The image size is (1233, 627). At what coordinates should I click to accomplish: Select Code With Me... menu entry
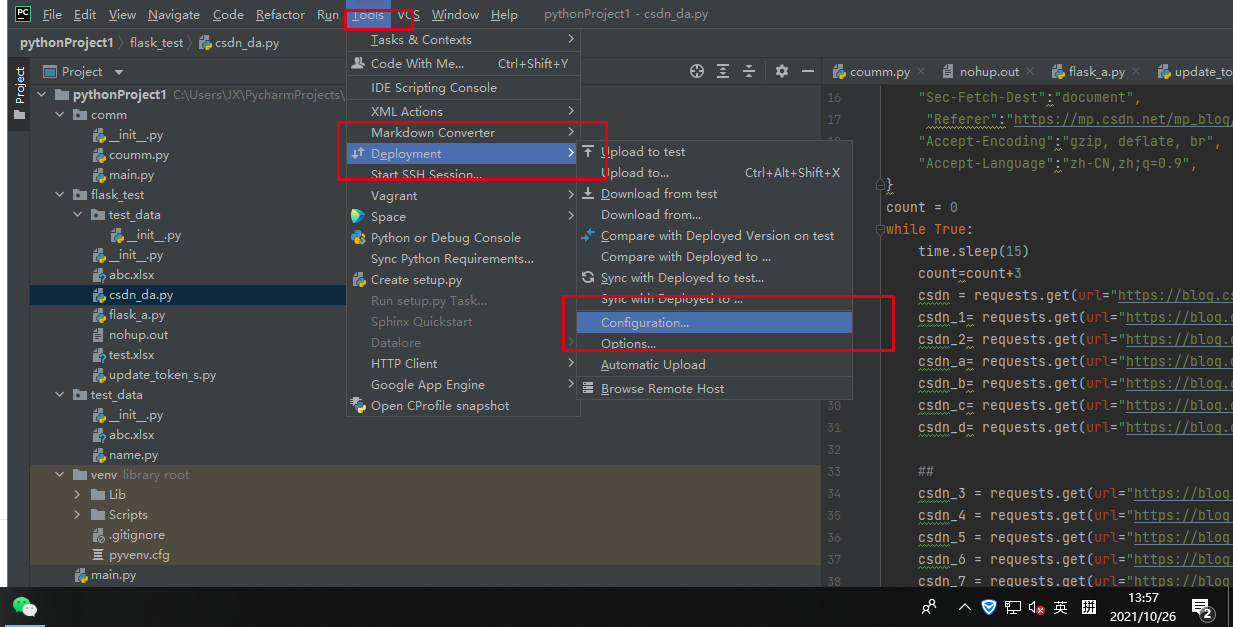[461, 63]
